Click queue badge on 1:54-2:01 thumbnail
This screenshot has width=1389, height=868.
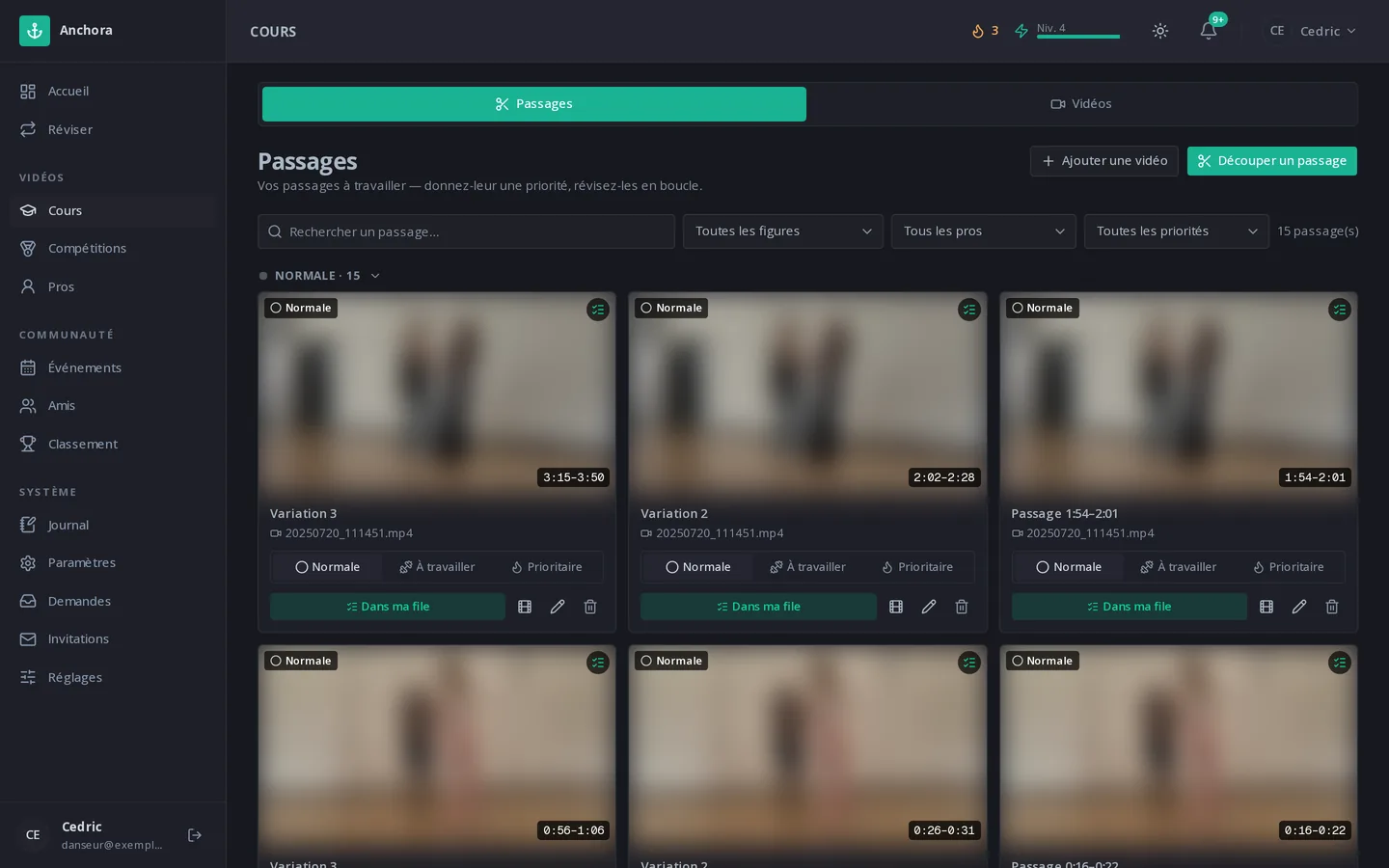[1340, 310]
